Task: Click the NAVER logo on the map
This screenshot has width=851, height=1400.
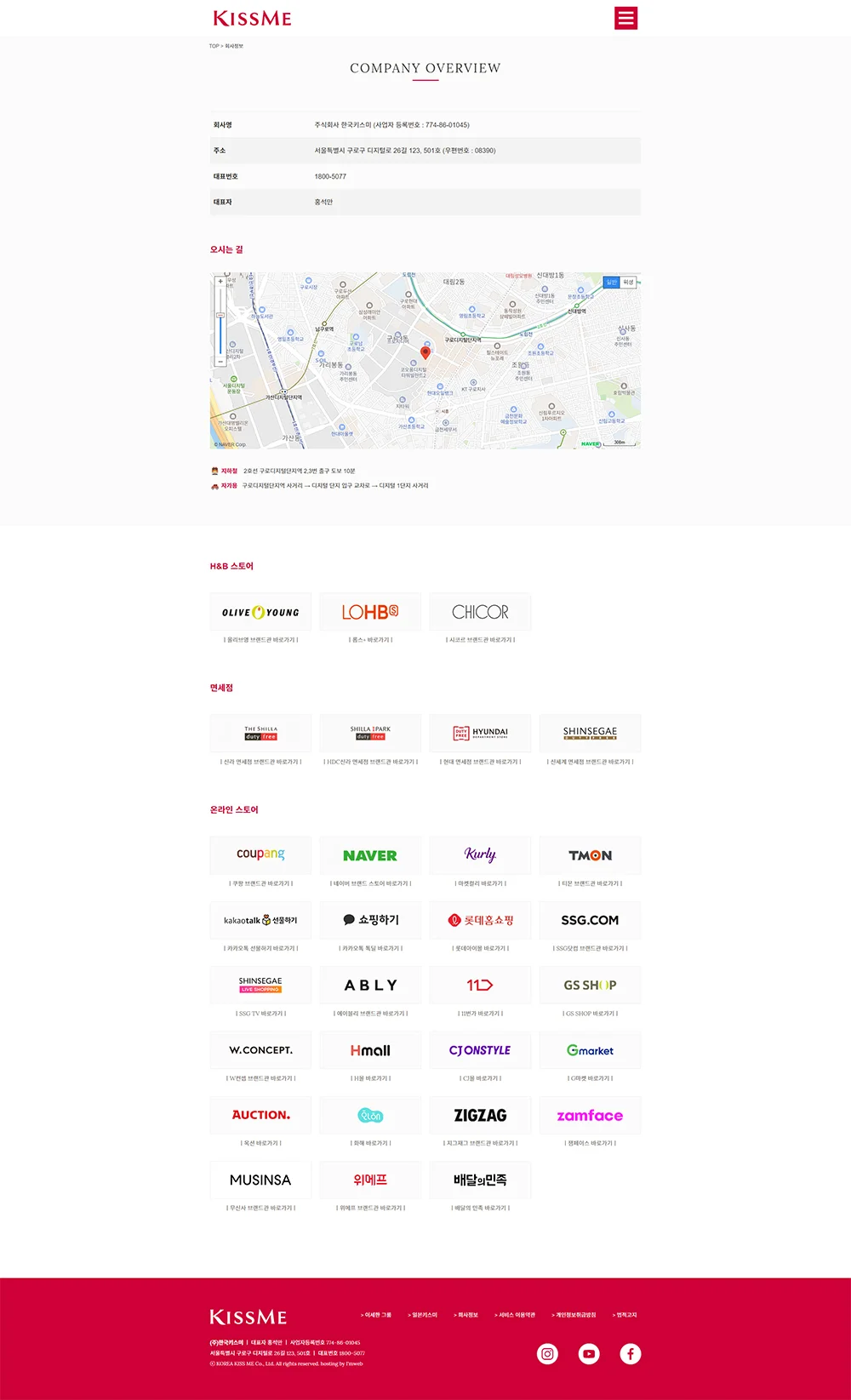Action: (590, 443)
